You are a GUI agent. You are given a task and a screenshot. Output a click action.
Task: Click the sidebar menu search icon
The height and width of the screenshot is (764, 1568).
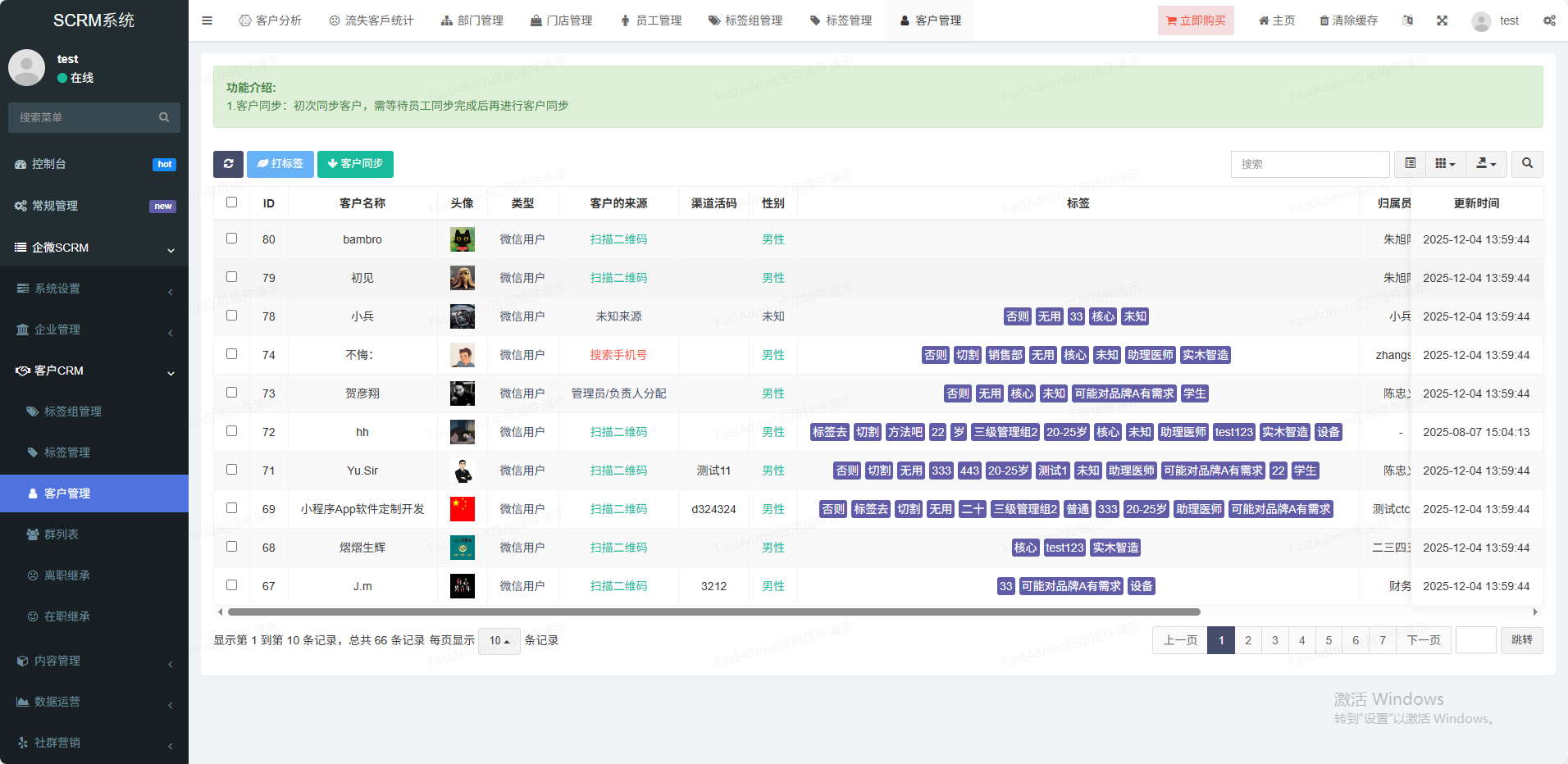pos(164,117)
